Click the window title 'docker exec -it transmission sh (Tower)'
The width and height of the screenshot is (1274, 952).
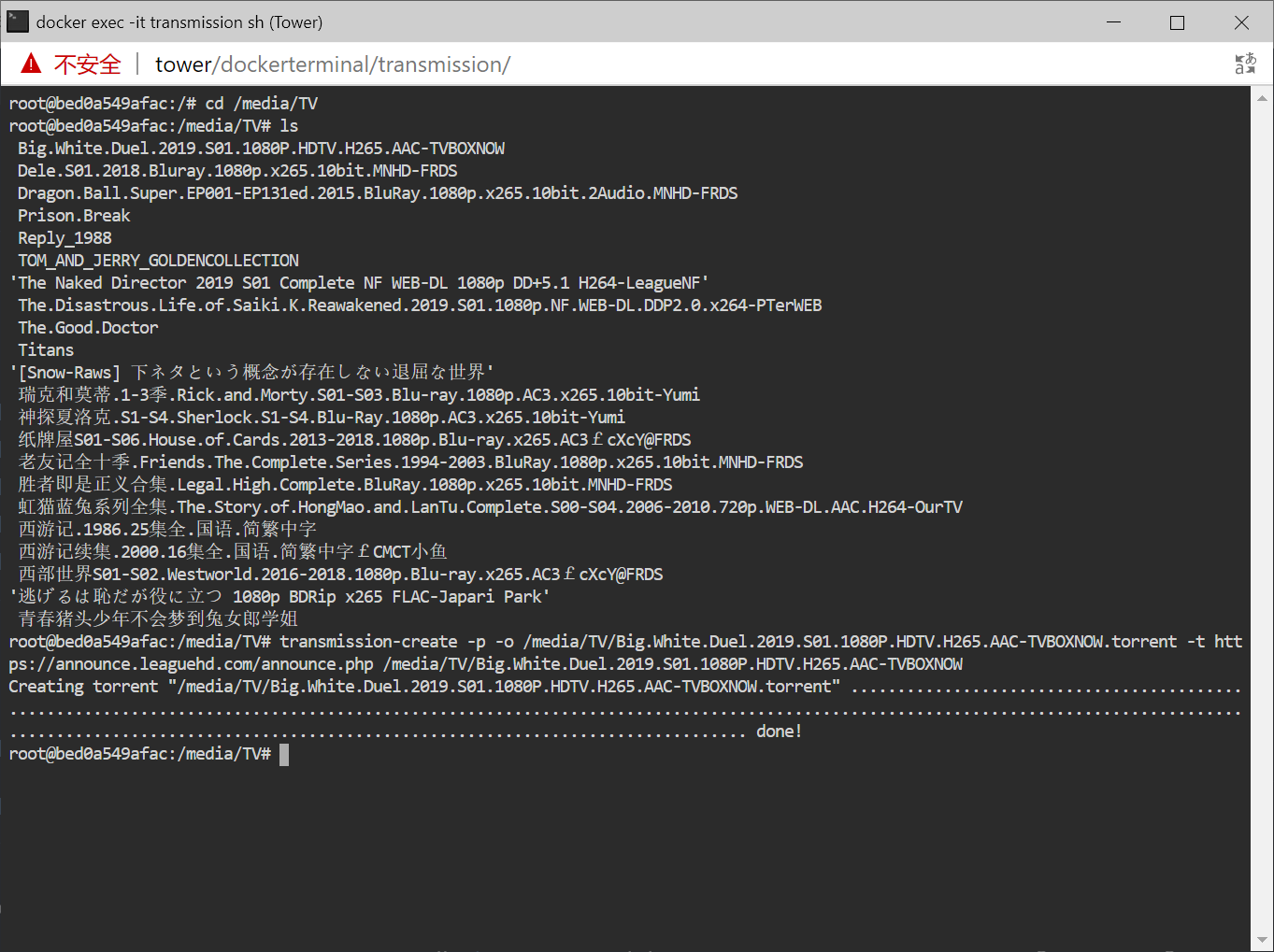(179, 22)
